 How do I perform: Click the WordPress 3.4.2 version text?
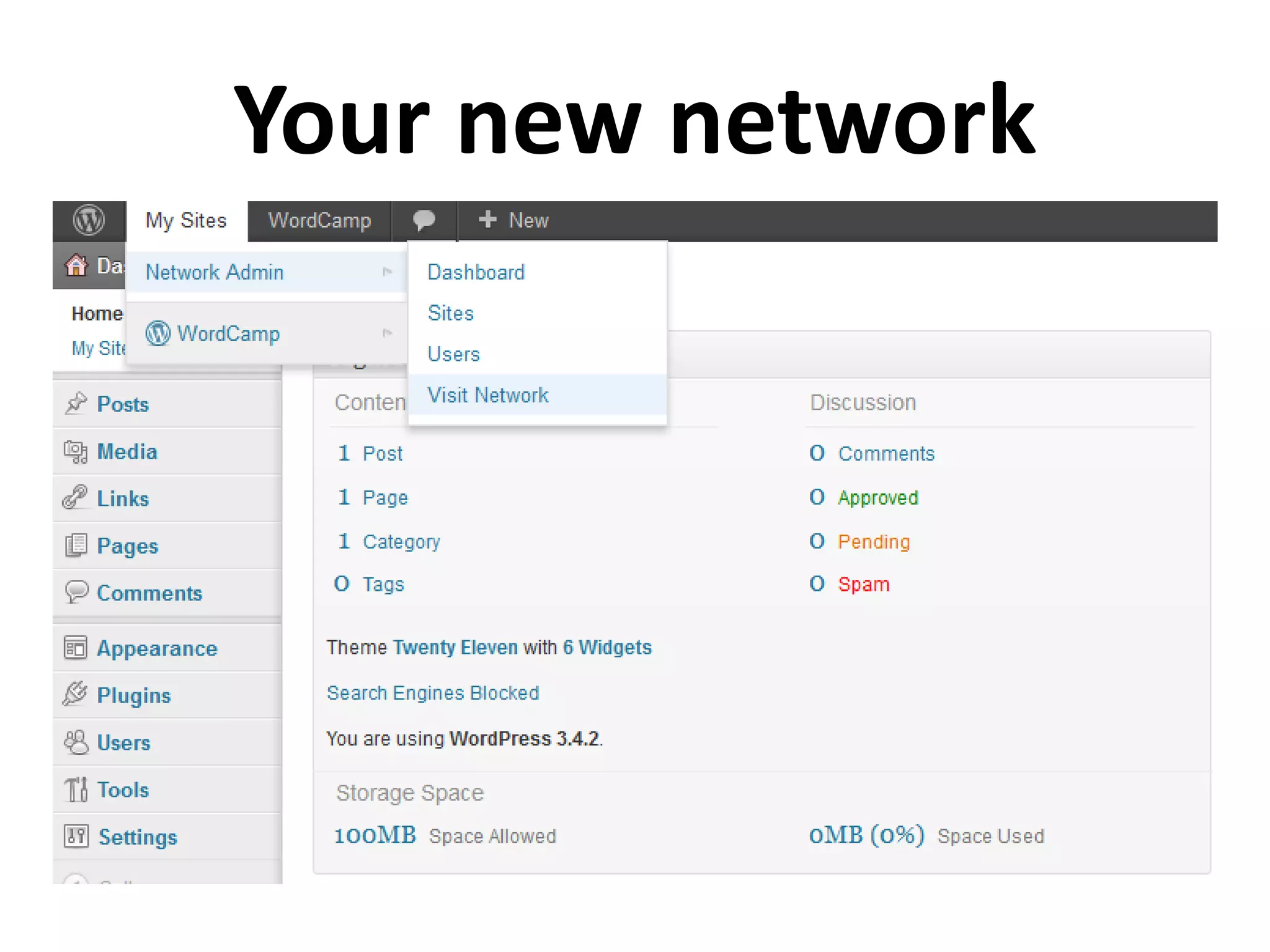524,738
